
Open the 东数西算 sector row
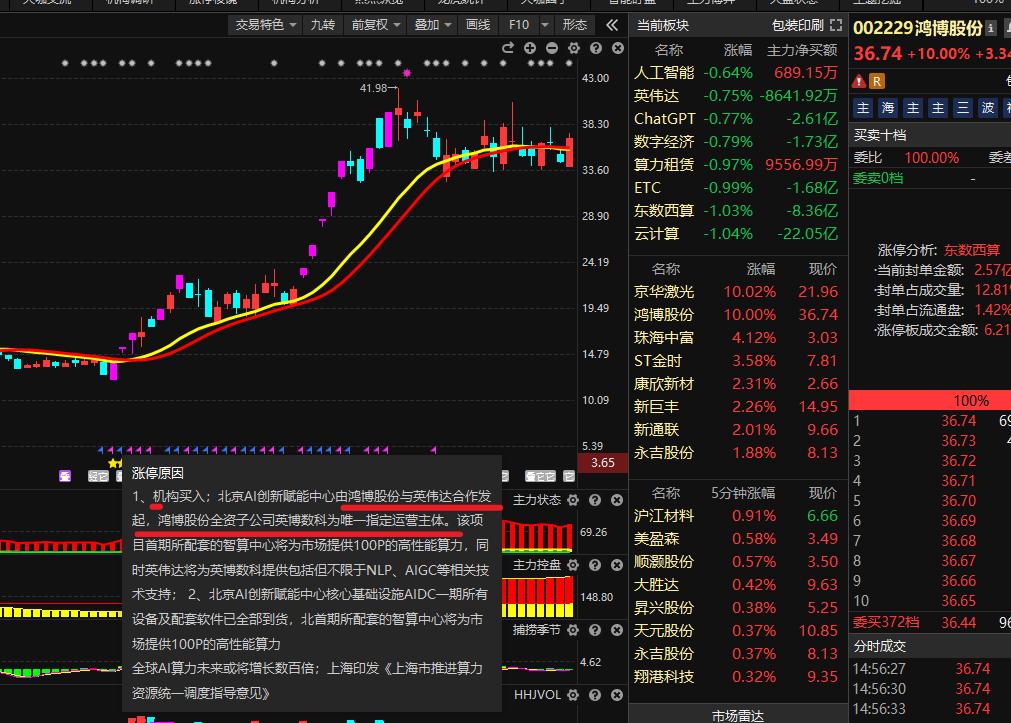tap(736, 211)
